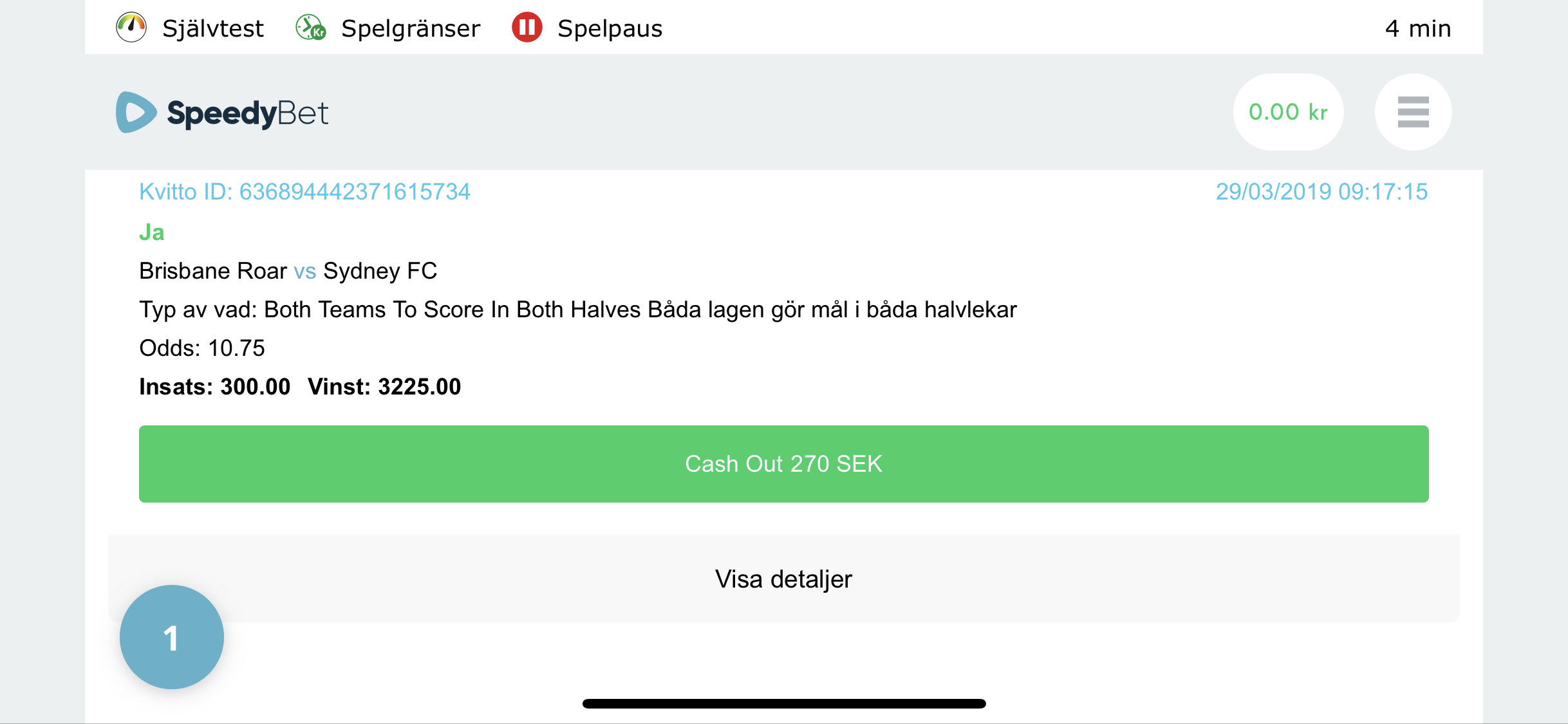
Task: Click the Spelgränser clock icon
Action: coord(311,28)
